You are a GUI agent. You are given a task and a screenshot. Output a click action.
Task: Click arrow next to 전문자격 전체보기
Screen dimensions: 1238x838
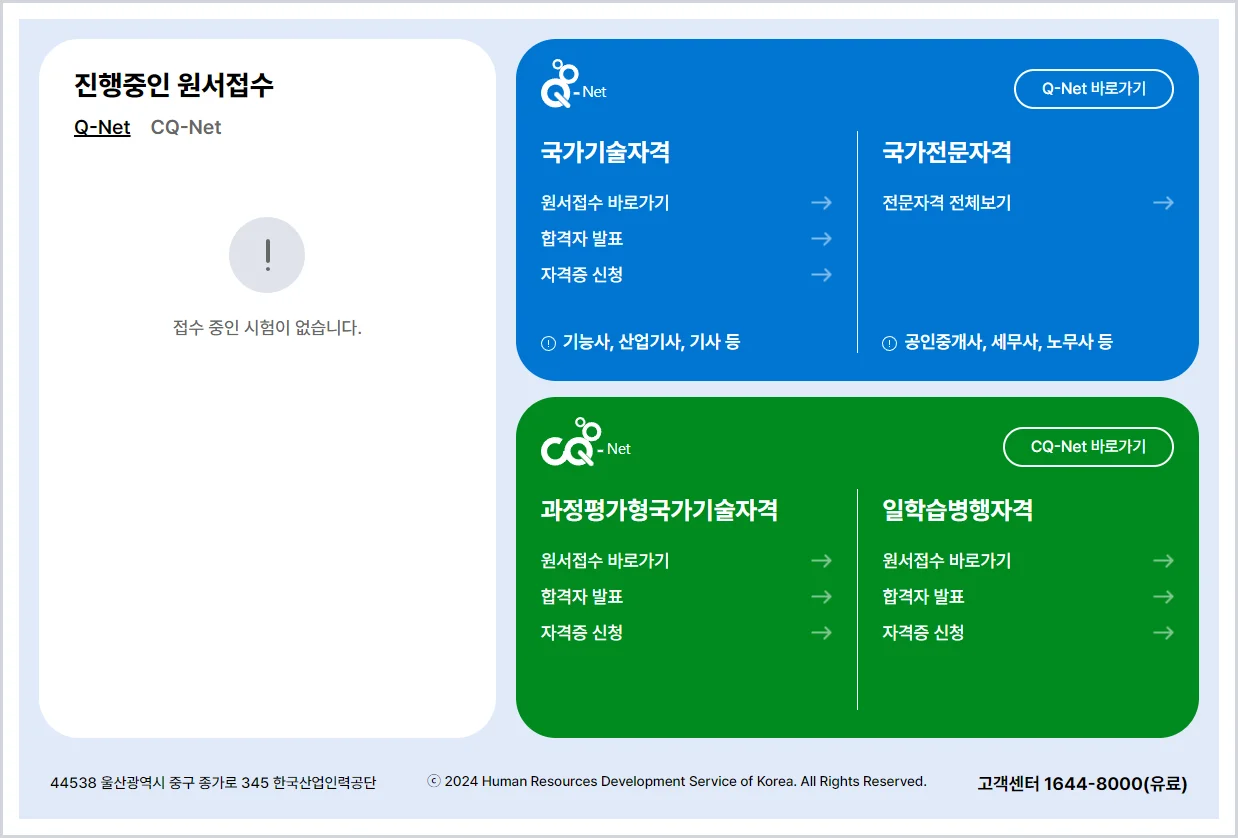pyautogui.click(x=1163, y=203)
